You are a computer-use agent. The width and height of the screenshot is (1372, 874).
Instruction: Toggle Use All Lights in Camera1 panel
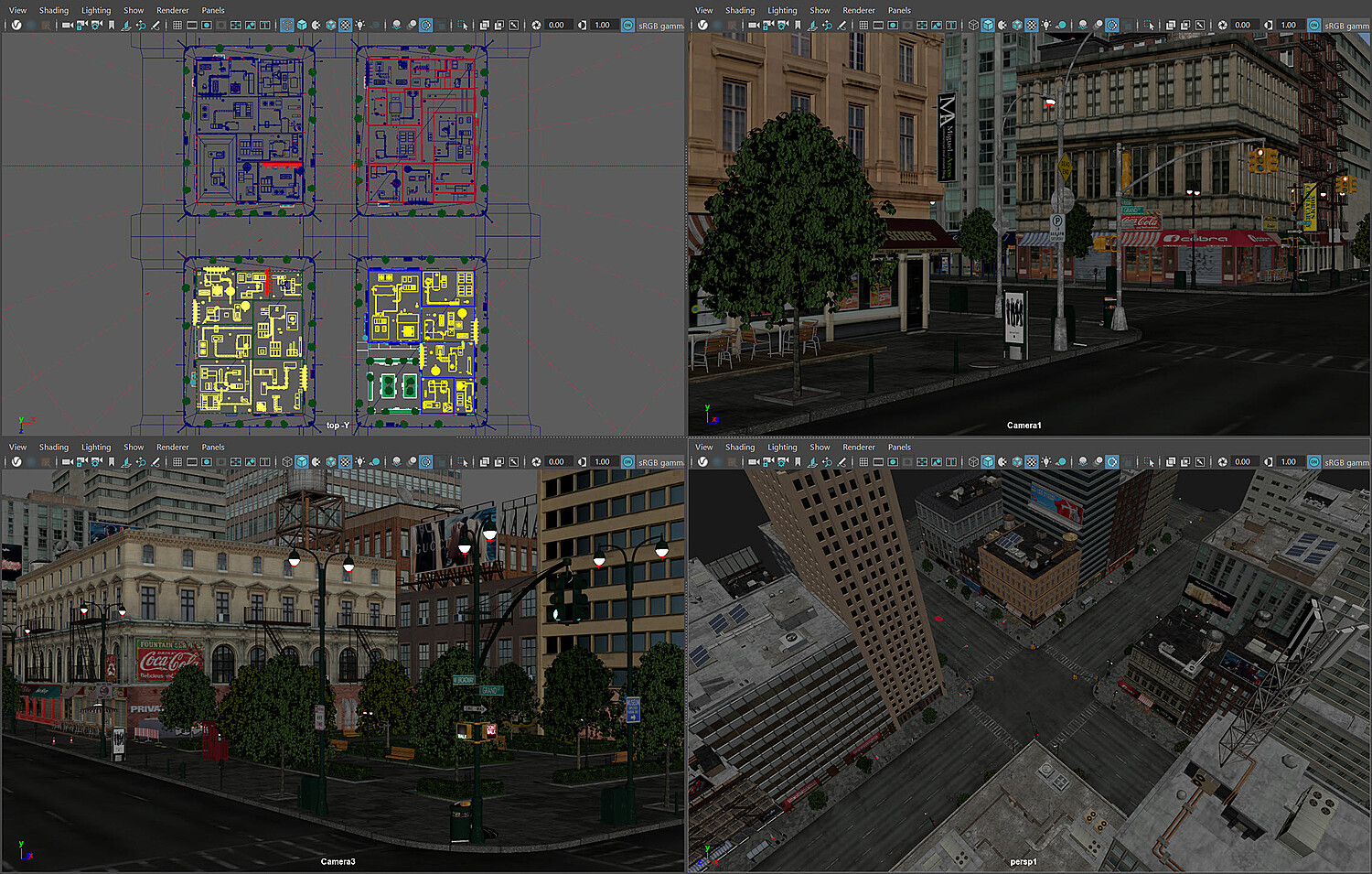point(1045,26)
